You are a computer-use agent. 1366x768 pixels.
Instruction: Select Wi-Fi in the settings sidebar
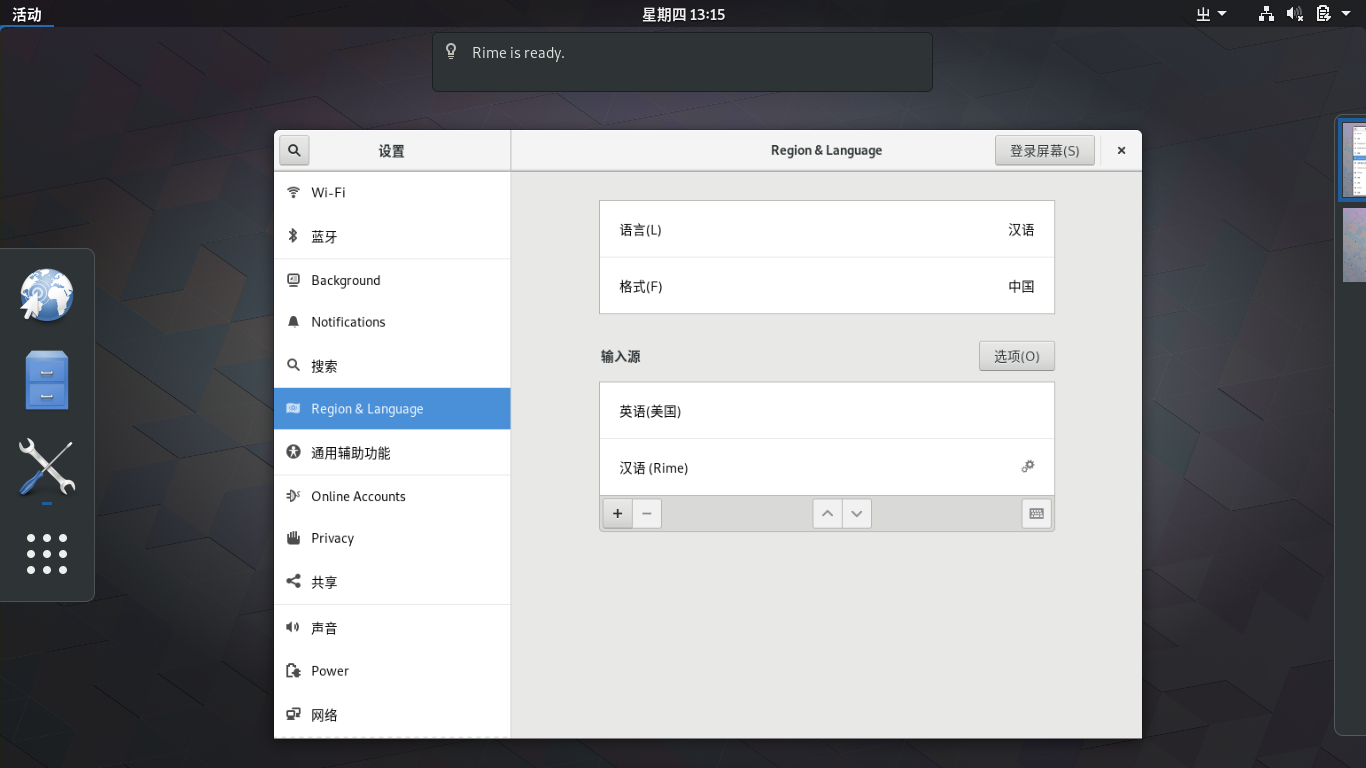[x=392, y=193]
